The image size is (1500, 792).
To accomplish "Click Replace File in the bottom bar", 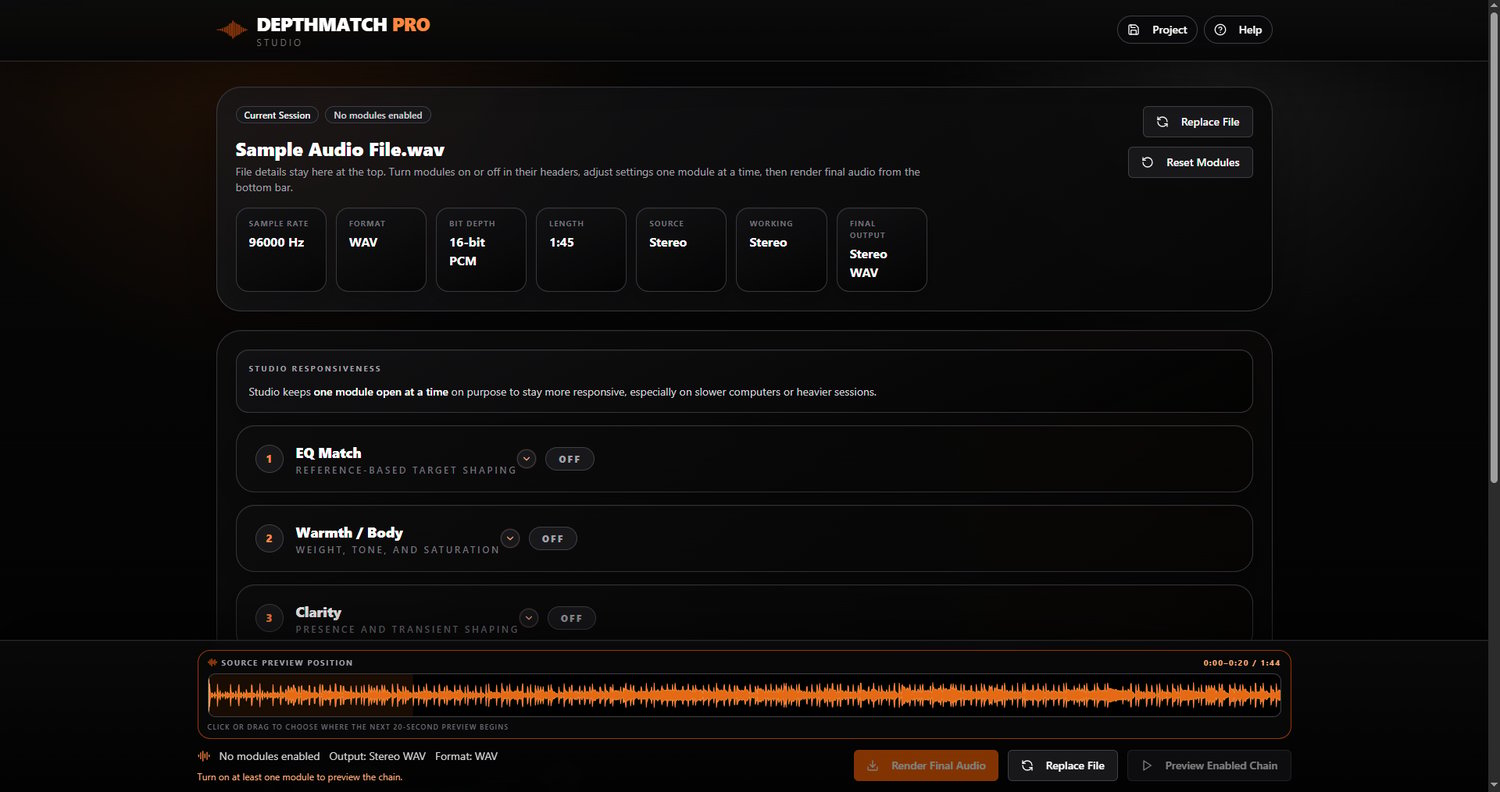I will [x=1063, y=766].
